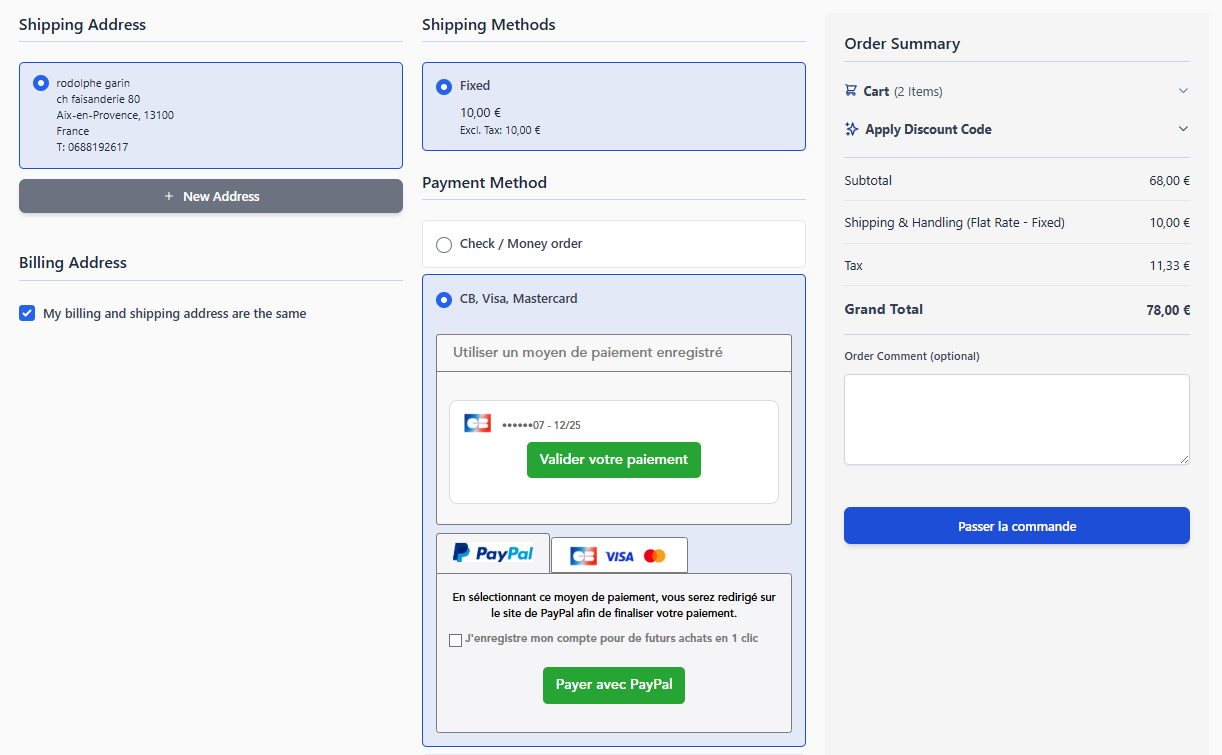Select the Check / Money order option
Screen dimensions: 1222x755
point(444,245)
